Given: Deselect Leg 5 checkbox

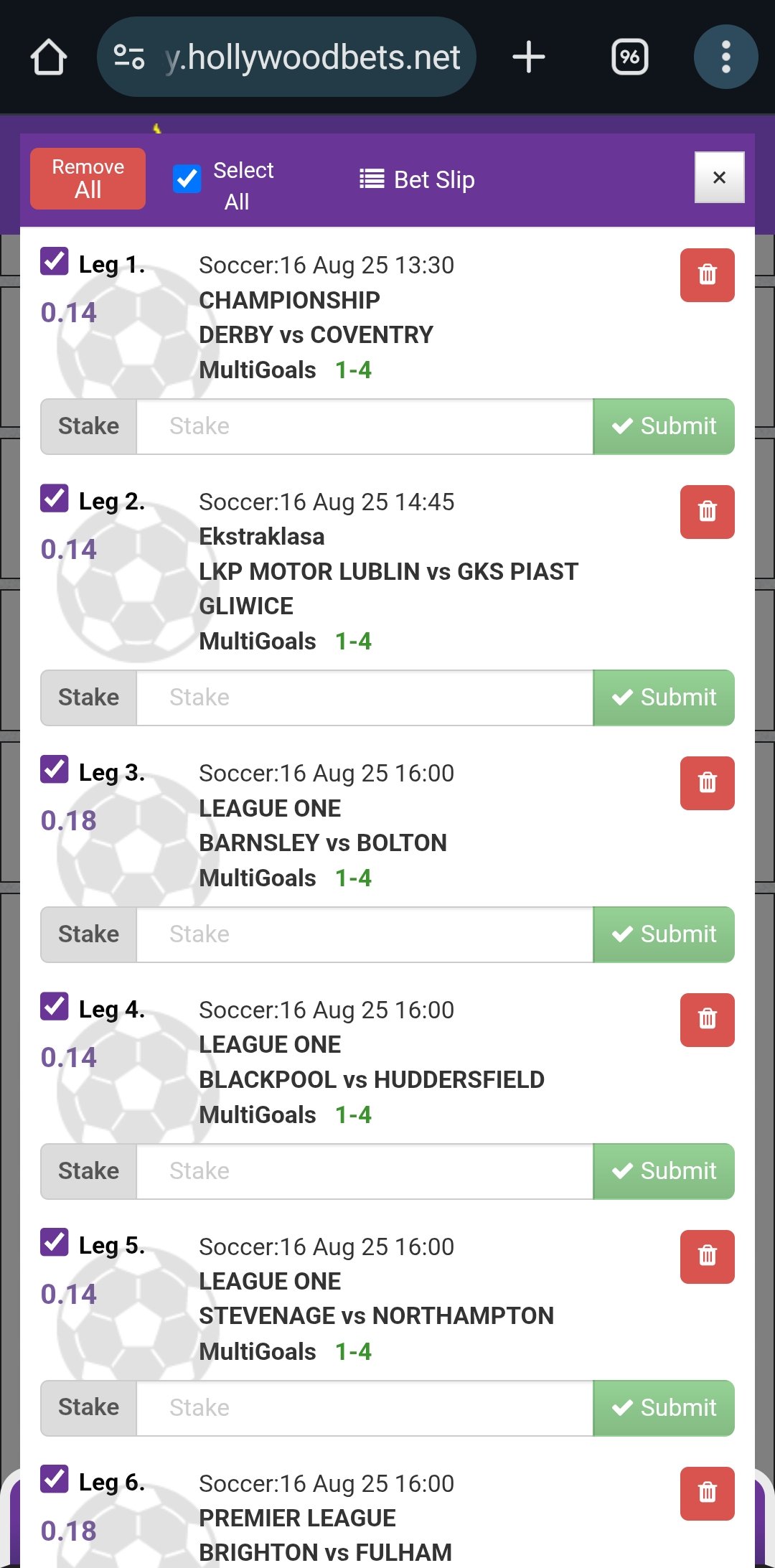Looking at the screenshot, I should [x=55, y=1242].
